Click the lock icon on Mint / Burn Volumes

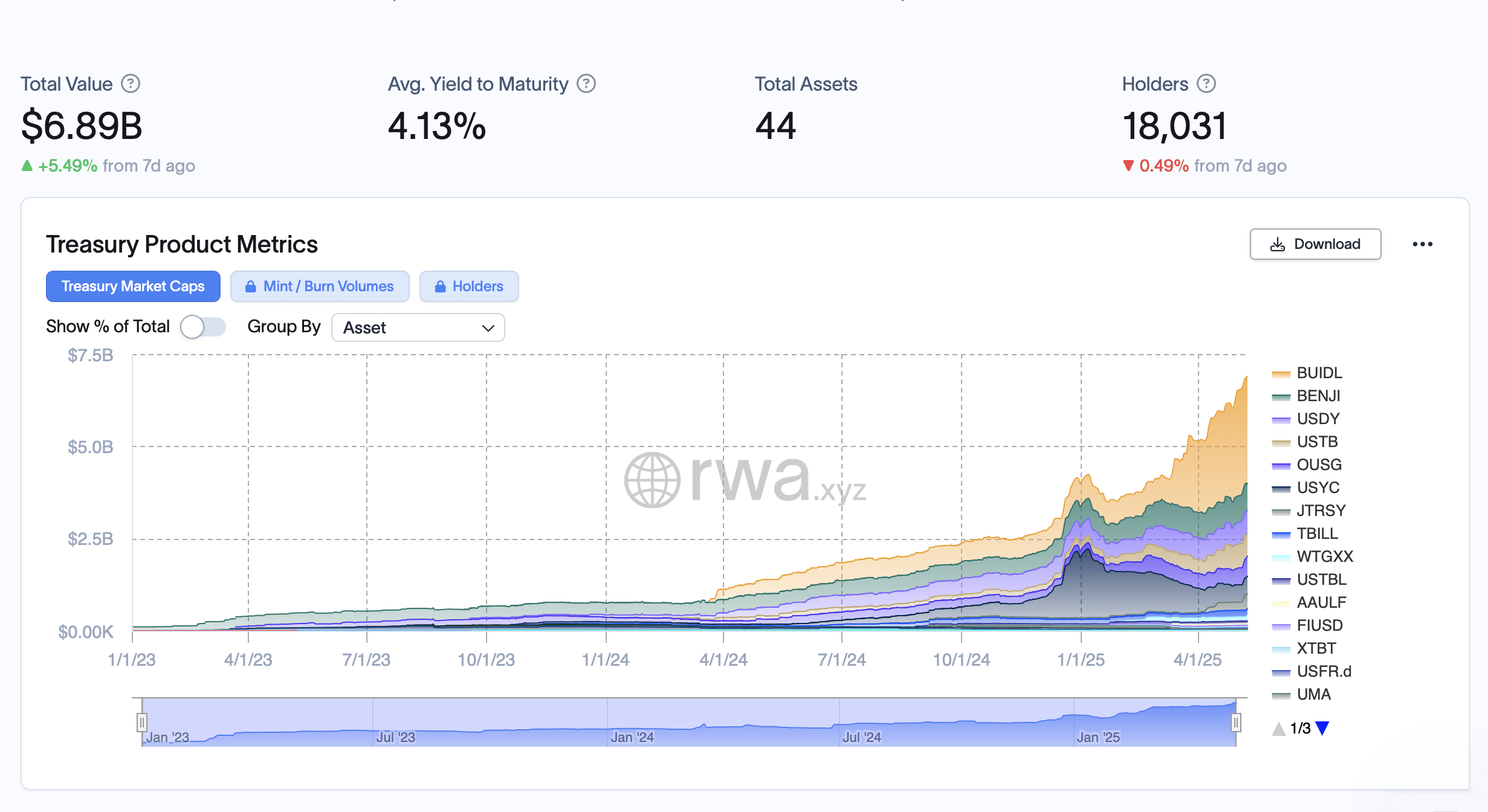click(250, 286)
